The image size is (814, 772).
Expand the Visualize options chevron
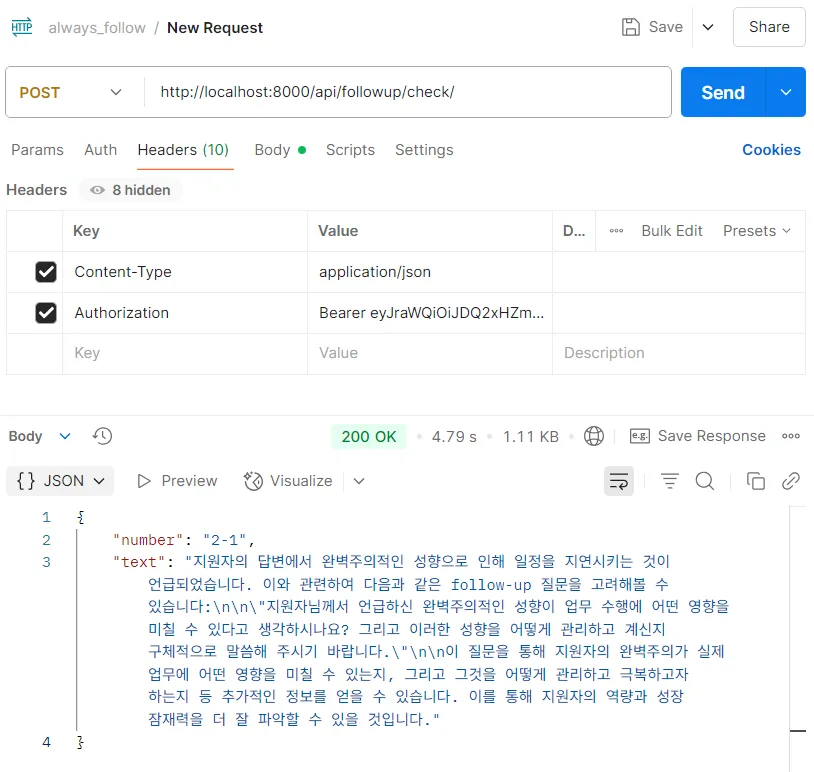359,481
